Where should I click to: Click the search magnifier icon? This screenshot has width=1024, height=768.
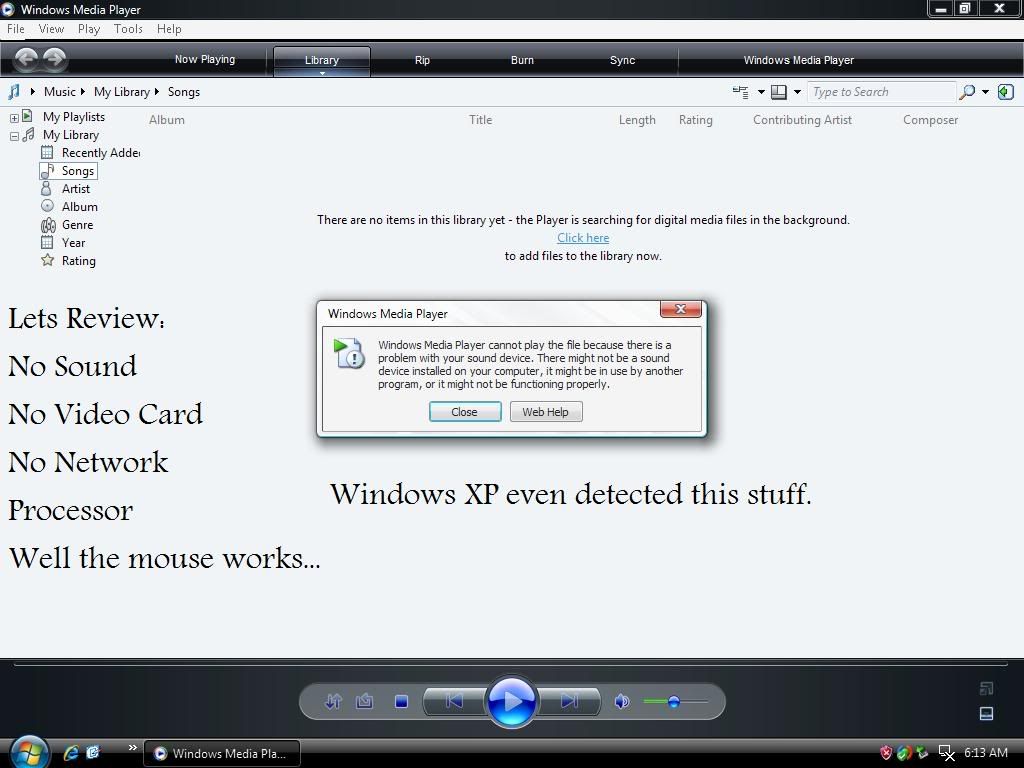(x=967, y=92)
